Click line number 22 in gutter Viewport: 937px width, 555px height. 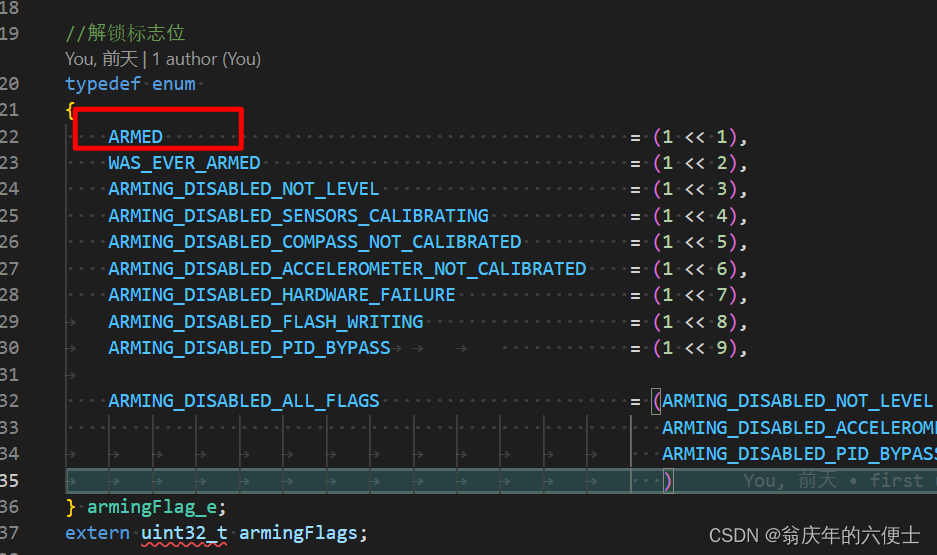(10, 137)
